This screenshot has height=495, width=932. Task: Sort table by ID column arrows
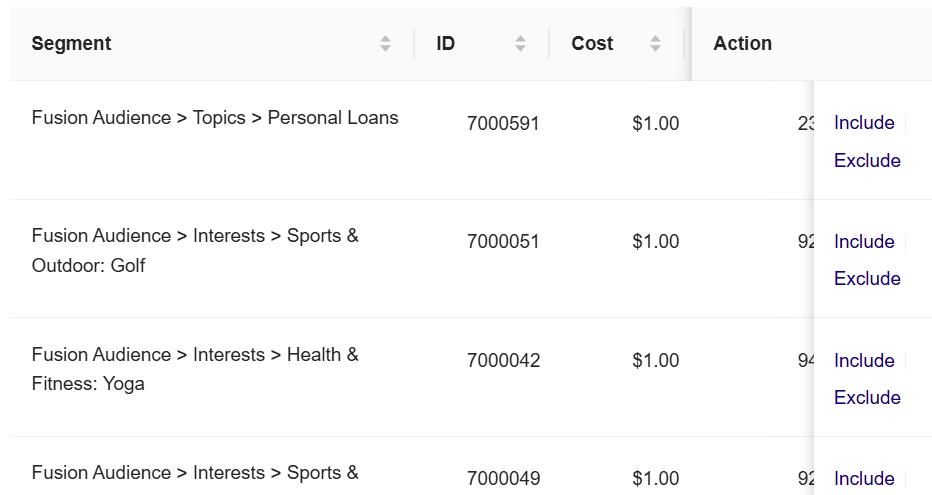[520, 43]
